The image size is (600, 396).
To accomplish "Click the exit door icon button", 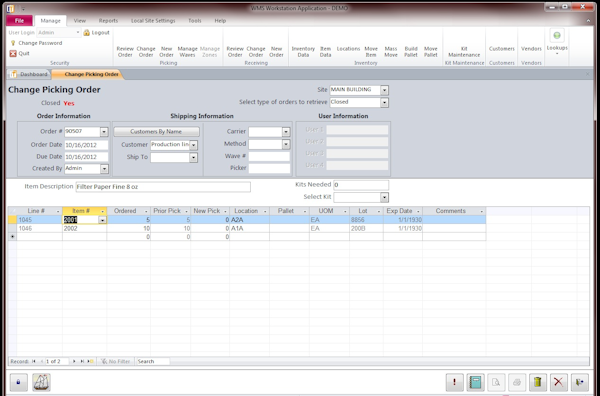I will tap(580, 382).
